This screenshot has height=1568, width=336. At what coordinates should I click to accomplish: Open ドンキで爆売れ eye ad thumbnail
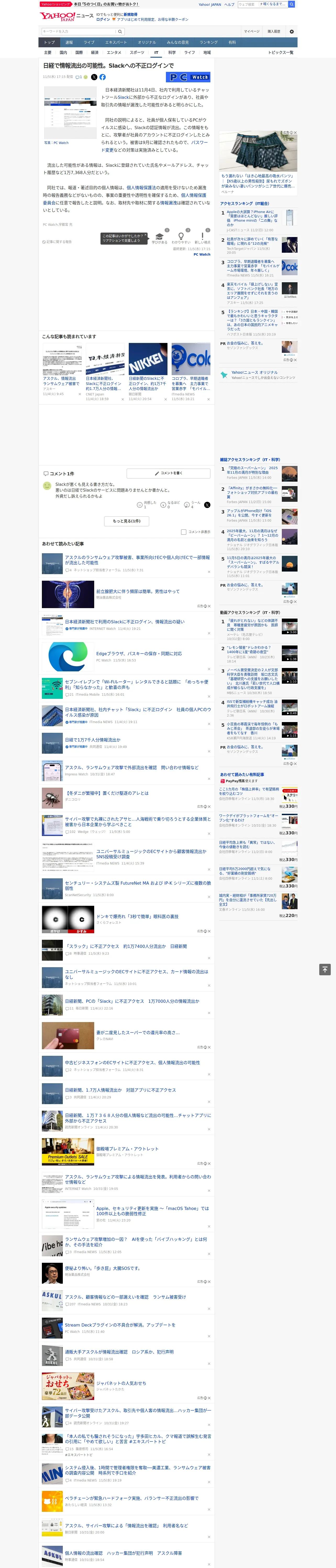click(x=68, y=919)
